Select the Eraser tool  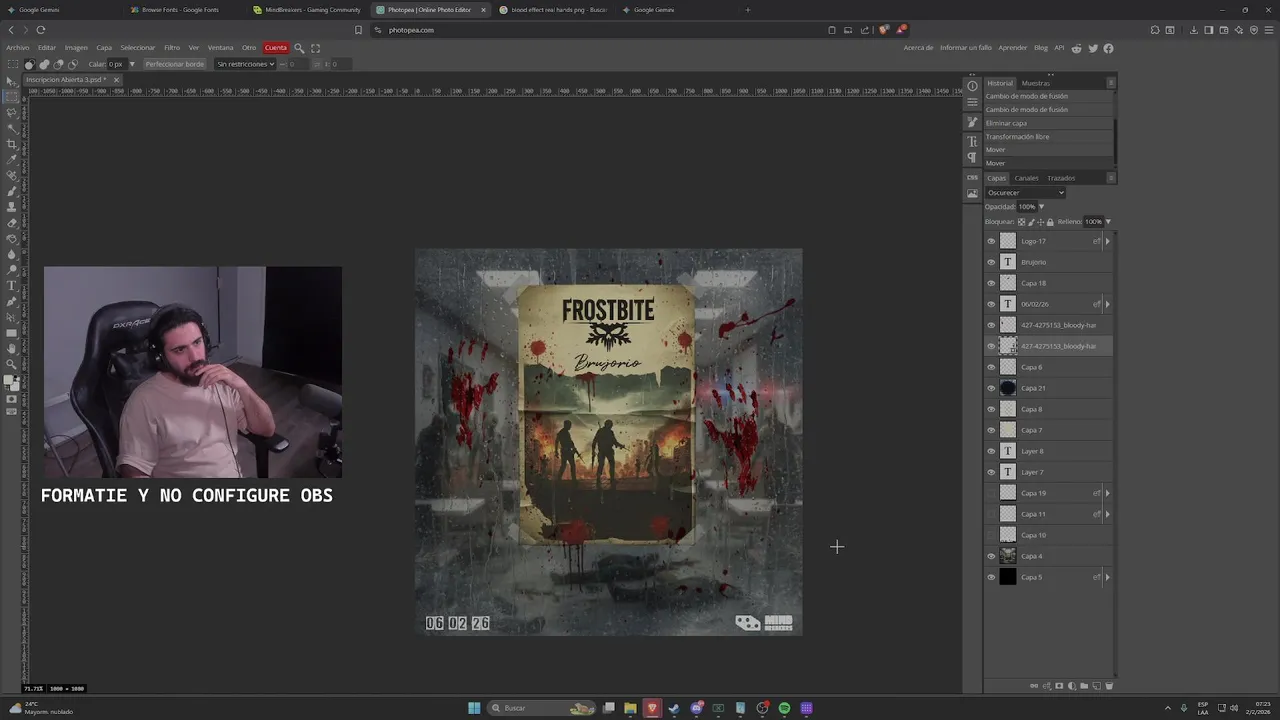click(12, 223)
